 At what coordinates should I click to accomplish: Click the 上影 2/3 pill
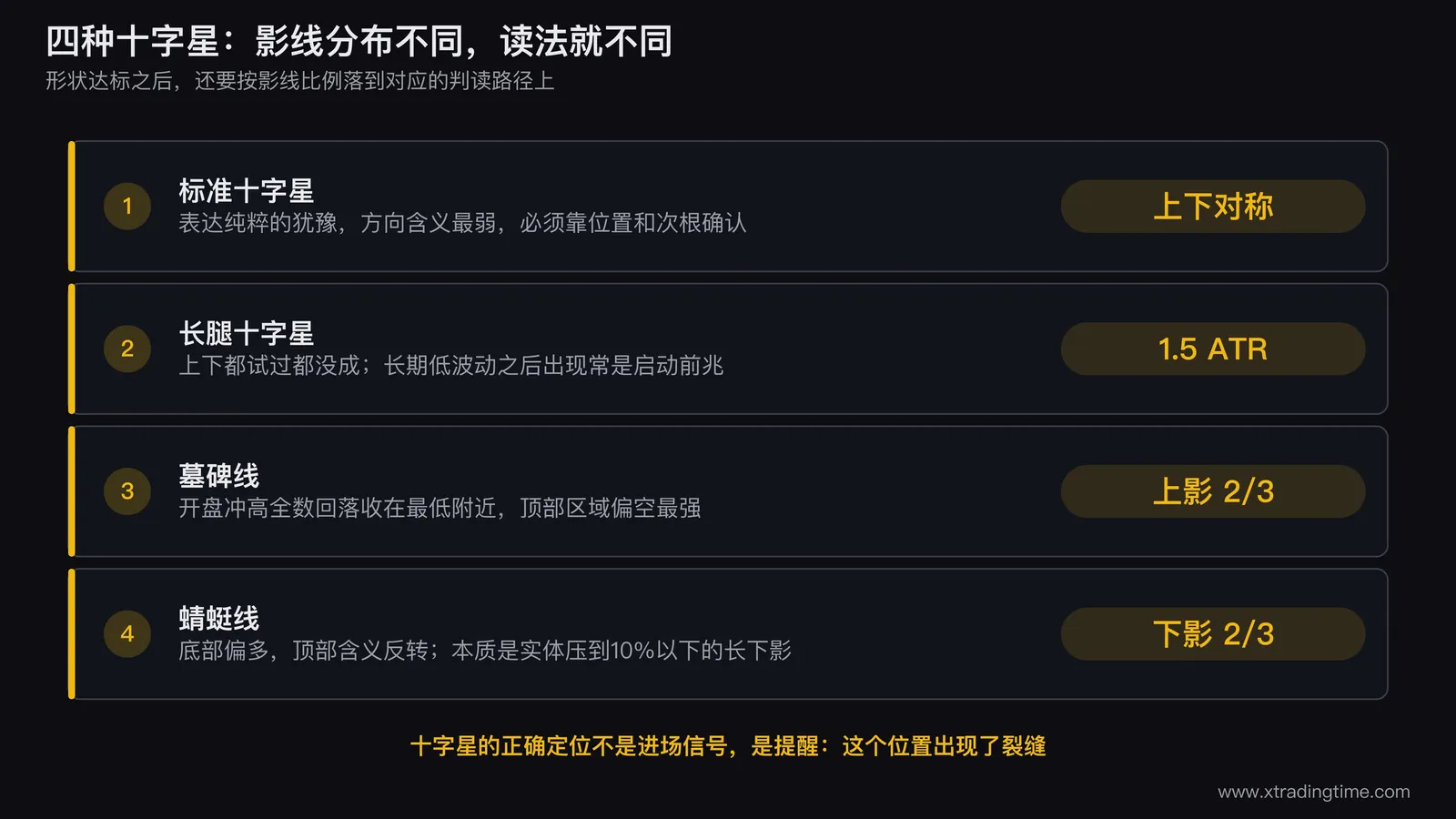[1213, 491]
